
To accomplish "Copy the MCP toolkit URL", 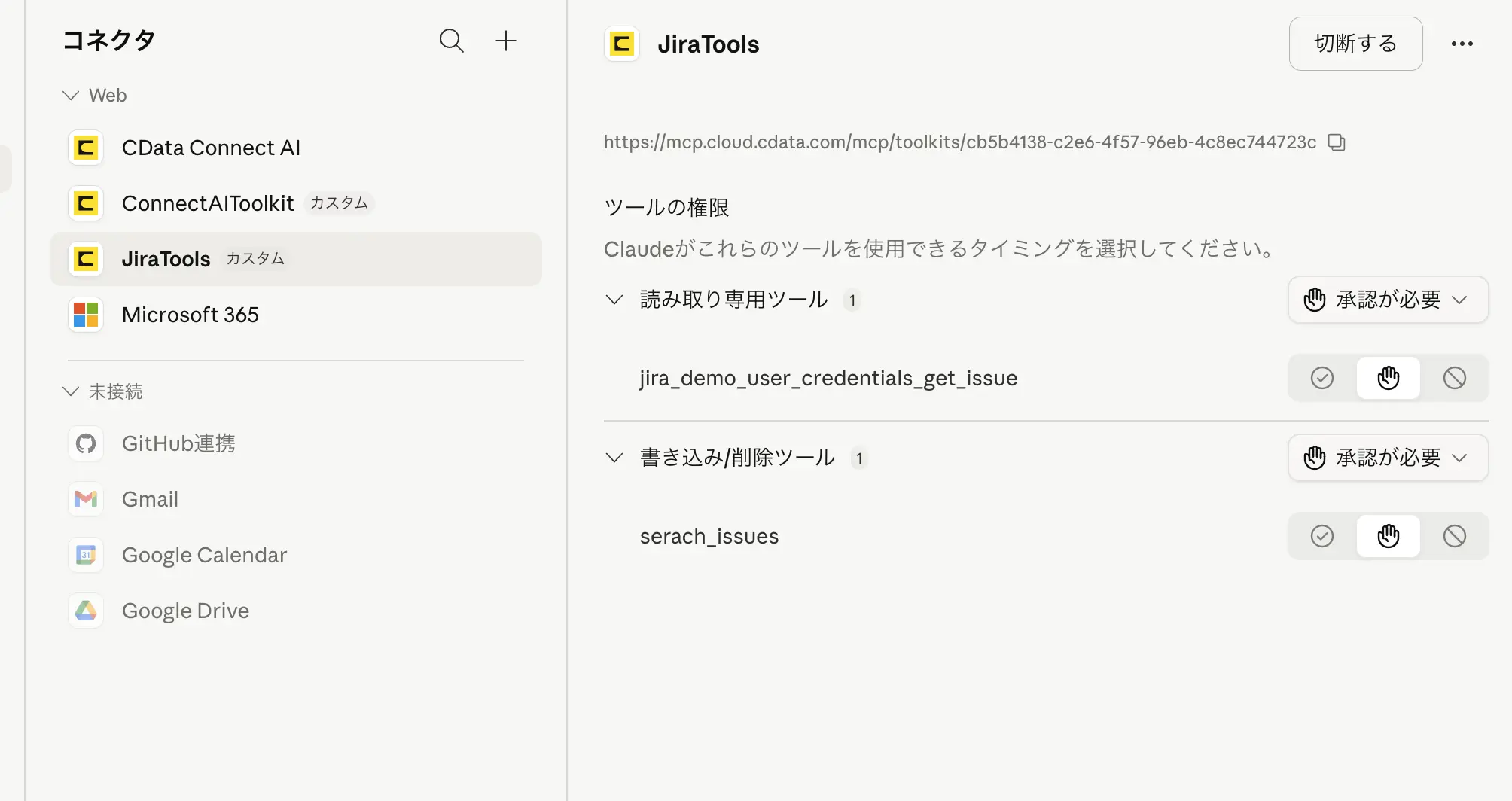I will click(x=1337, y=142).
